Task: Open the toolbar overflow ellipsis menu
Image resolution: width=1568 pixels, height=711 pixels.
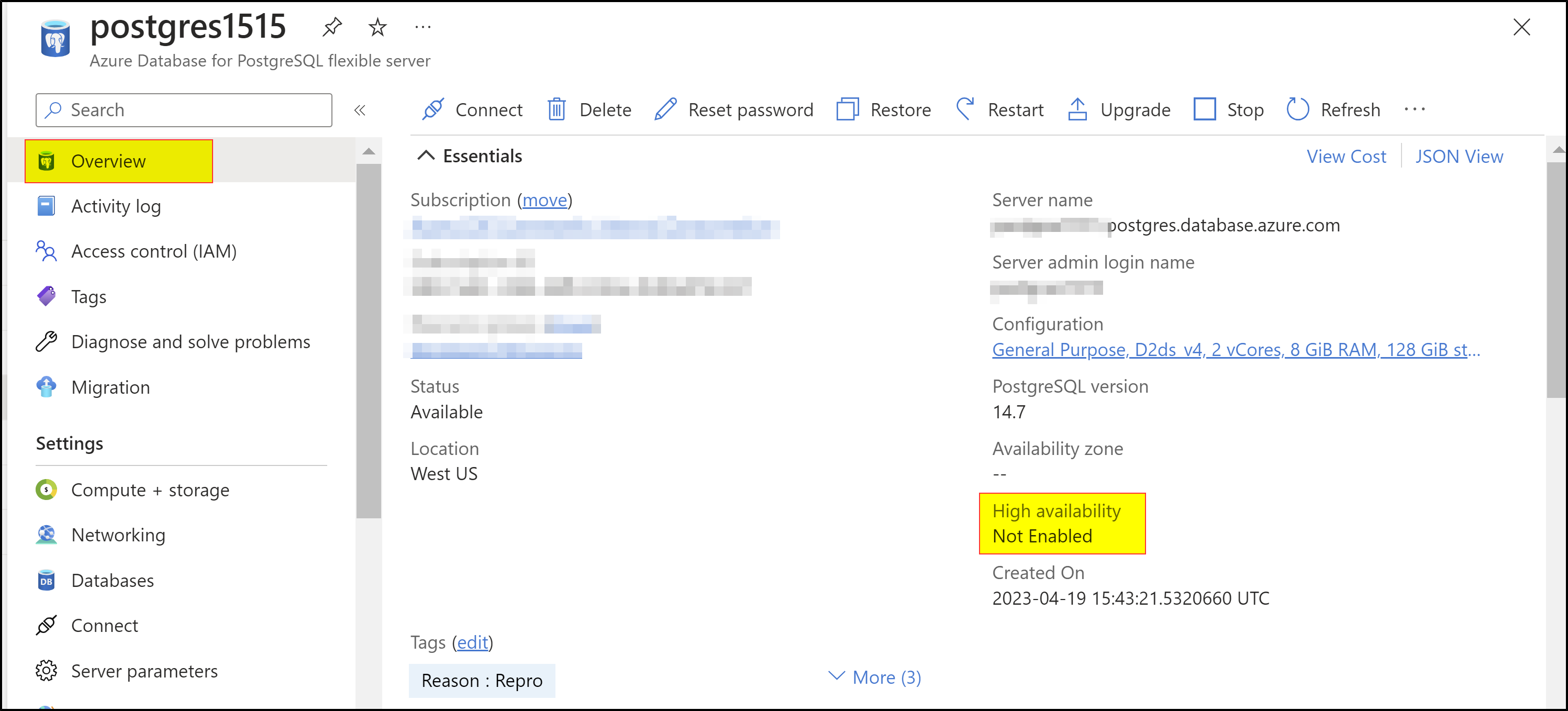Action: coord(1415,109)
